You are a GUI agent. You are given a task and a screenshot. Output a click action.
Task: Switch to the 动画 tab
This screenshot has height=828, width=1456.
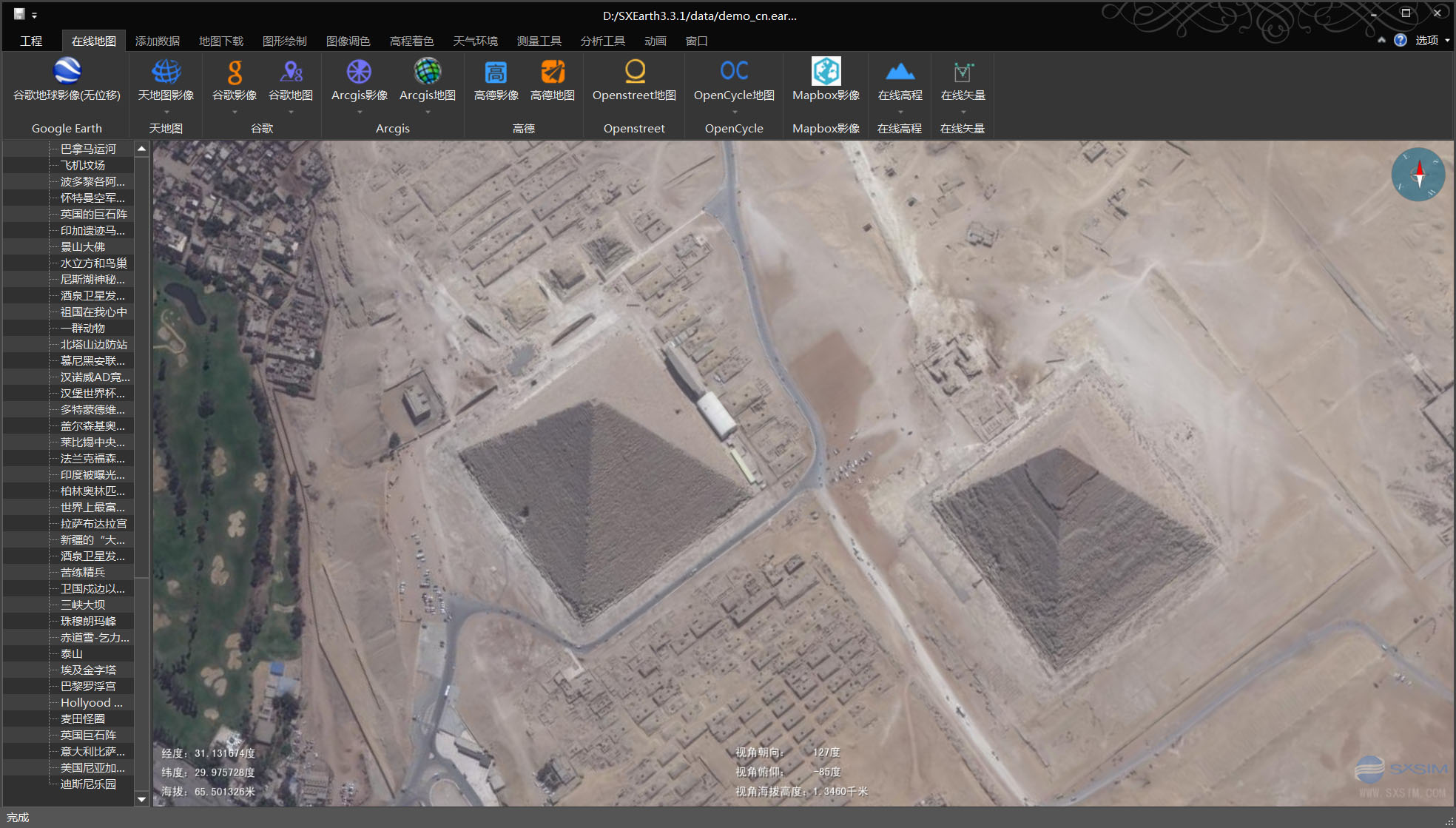click(655, 41)
